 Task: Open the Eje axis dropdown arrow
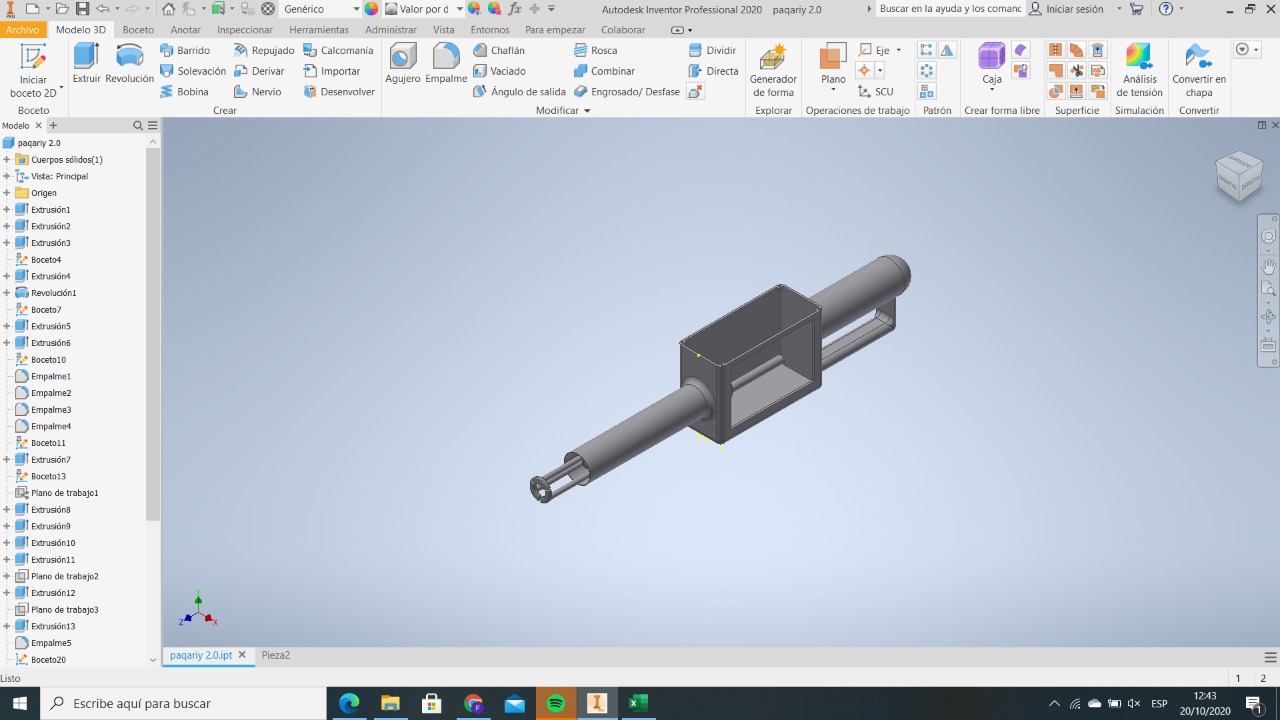898,50
